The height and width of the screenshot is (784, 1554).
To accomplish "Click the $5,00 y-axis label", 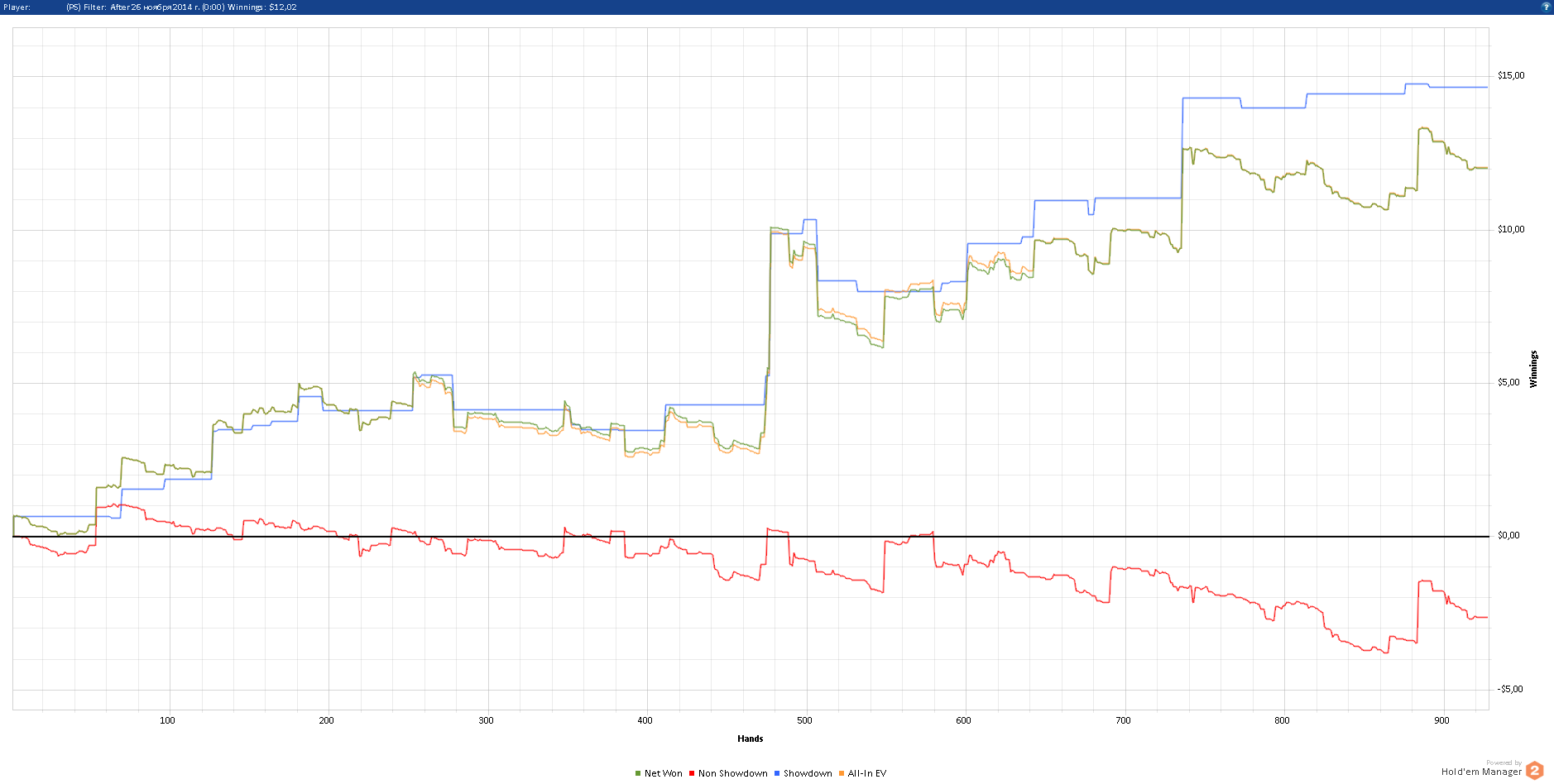I will coord(1508,382).
